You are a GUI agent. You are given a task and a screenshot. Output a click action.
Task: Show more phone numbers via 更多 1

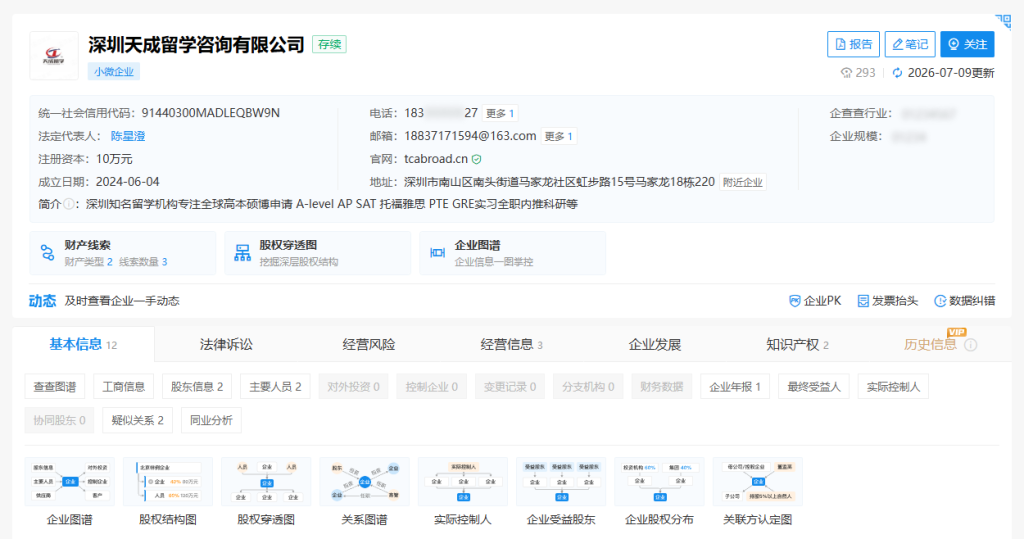tap(500, 113)
